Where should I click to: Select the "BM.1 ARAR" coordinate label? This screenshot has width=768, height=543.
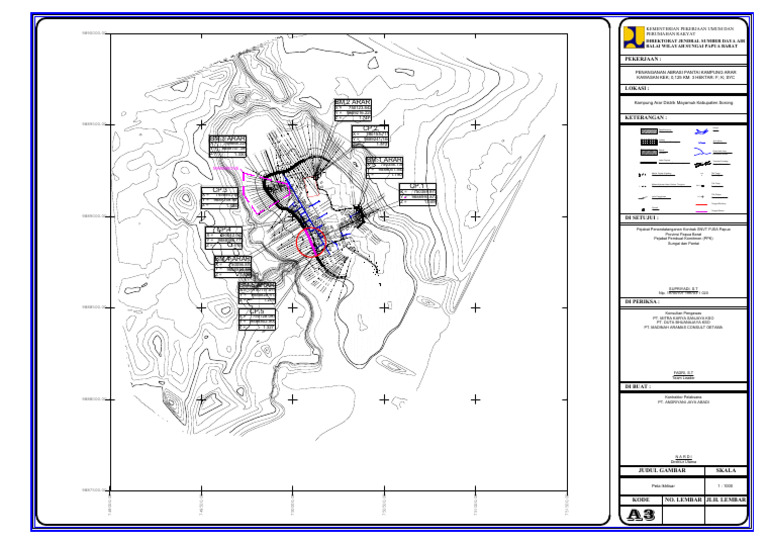385,167
